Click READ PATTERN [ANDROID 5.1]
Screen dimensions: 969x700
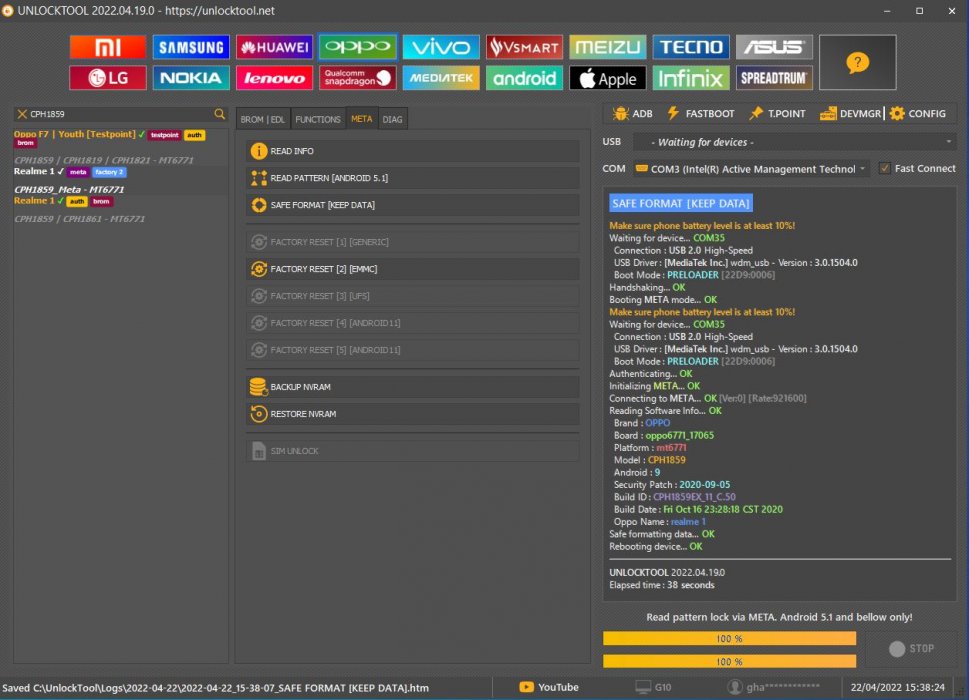point(413,178)
